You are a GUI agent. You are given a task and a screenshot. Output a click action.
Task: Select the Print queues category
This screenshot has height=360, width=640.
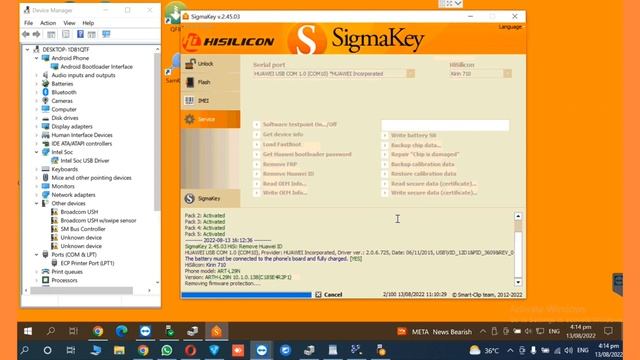pyautogui.click(x=67, y=272)
